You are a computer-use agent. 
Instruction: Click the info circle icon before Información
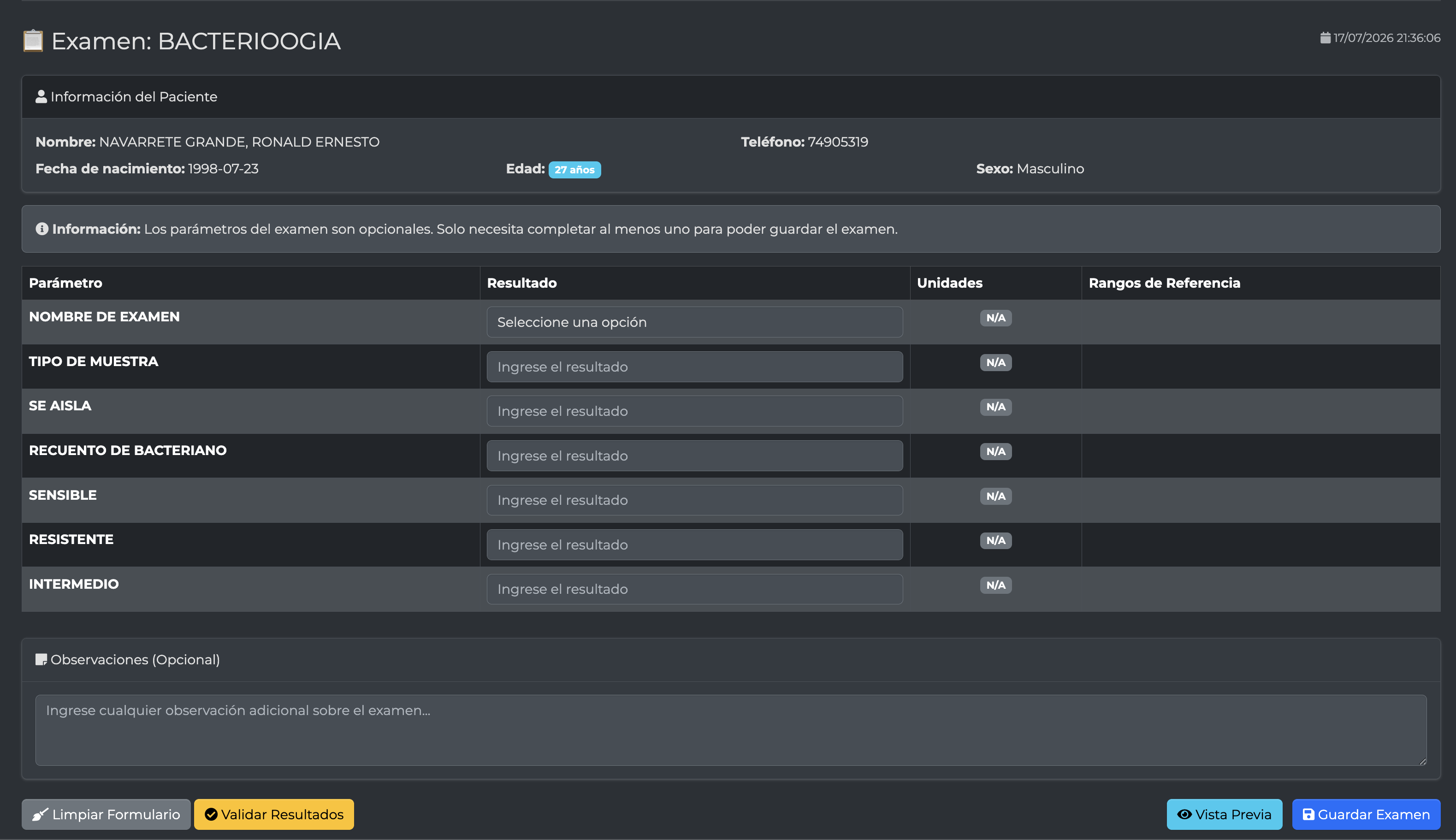pyautogui.click(x=41, y=229)
